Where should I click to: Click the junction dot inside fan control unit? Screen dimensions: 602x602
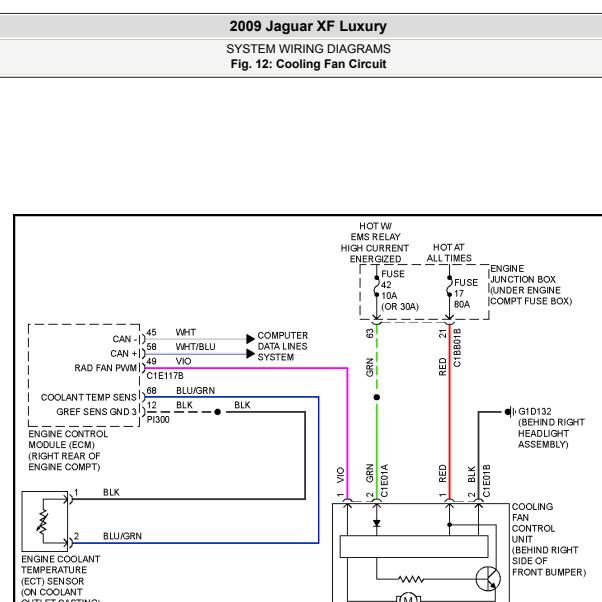[449, 524]
